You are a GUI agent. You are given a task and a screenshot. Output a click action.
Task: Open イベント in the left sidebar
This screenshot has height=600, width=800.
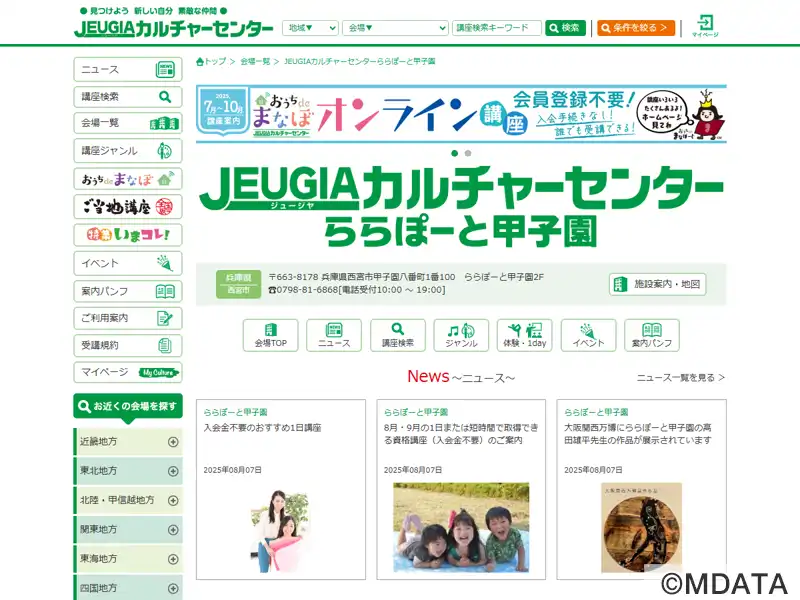click(x=128, y=263)
